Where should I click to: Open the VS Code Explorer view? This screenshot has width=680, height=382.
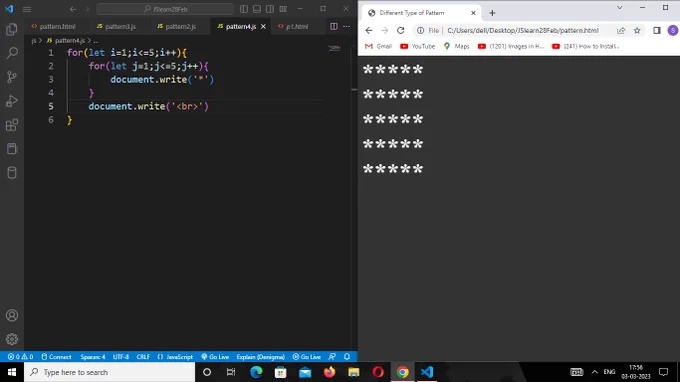point(12,29)
